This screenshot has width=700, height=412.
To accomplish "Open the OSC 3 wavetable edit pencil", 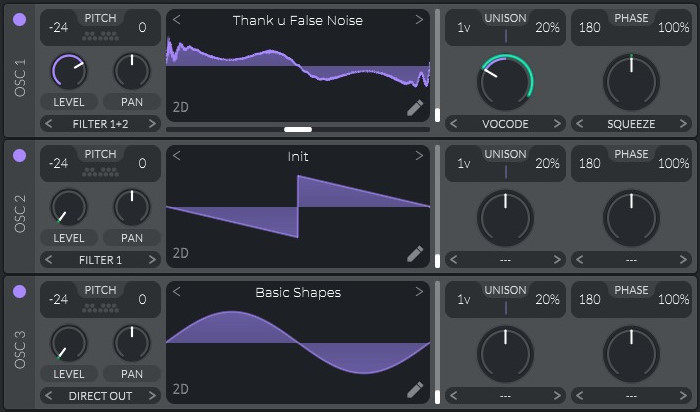I will coord(415,389).
